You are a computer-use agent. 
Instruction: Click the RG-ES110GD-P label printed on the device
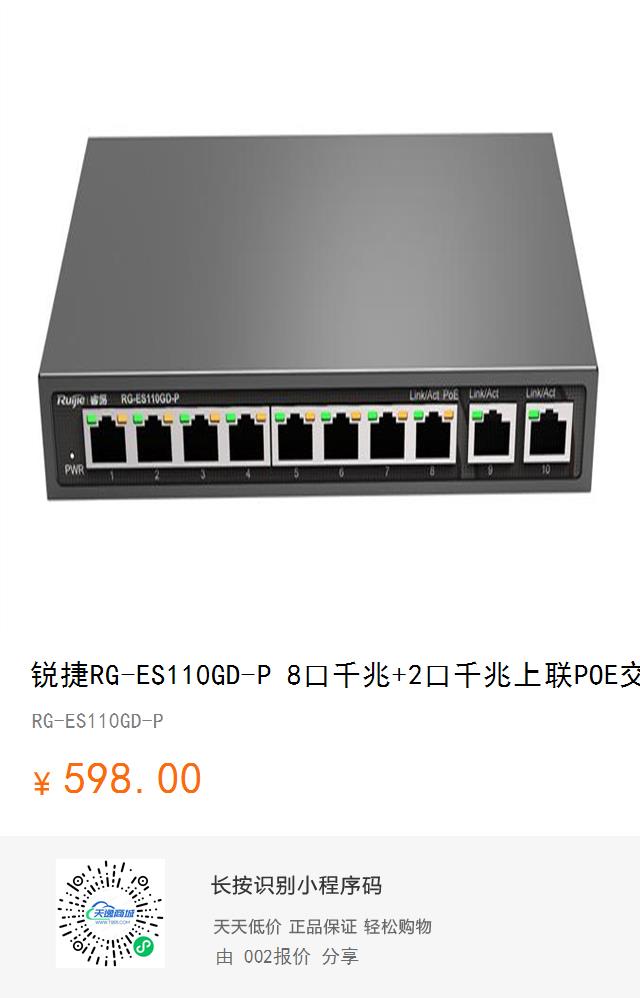click(150, 399)
